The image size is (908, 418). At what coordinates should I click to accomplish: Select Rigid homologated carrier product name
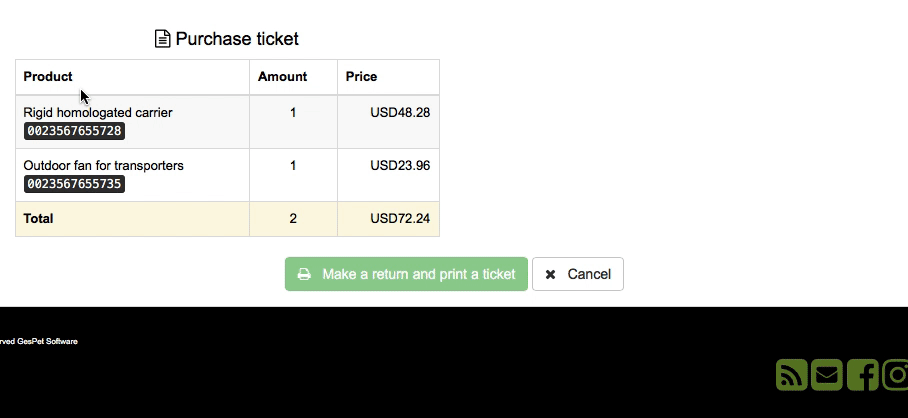pyautogui.click(x=98, y=113)
